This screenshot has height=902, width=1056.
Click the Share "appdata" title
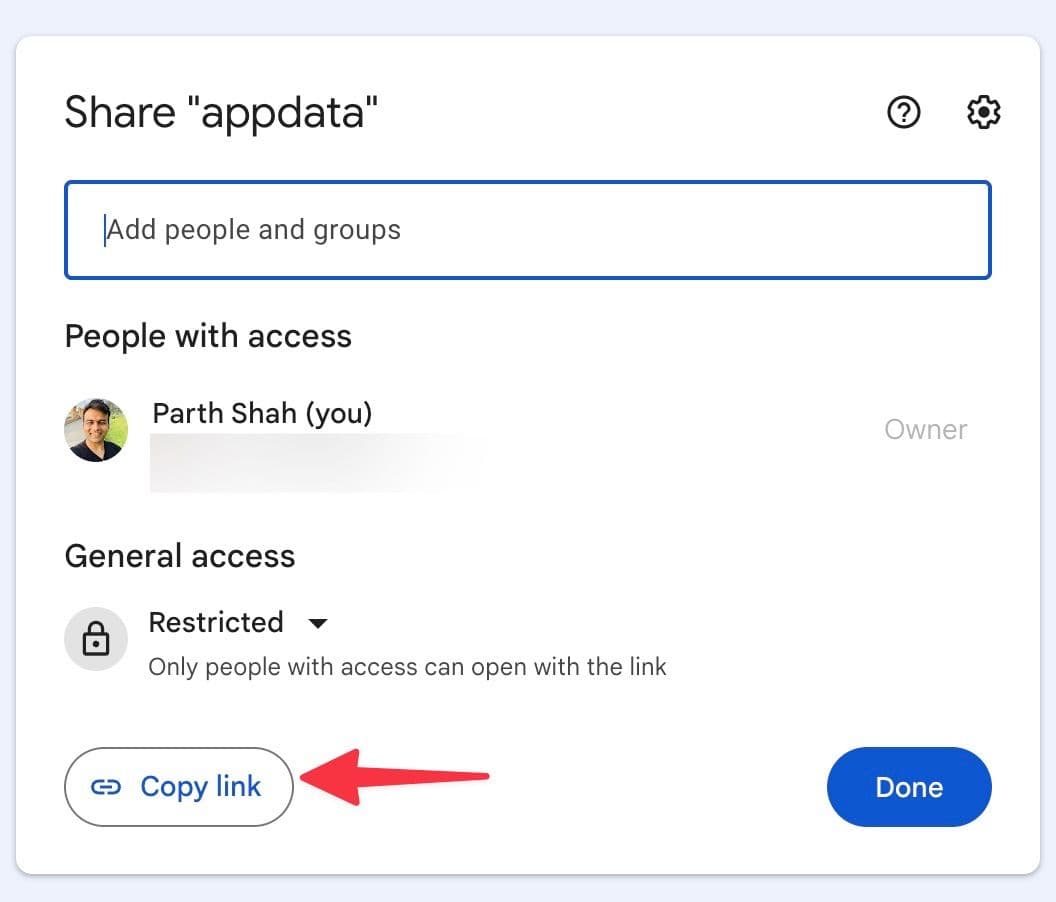tap(222, 112)
